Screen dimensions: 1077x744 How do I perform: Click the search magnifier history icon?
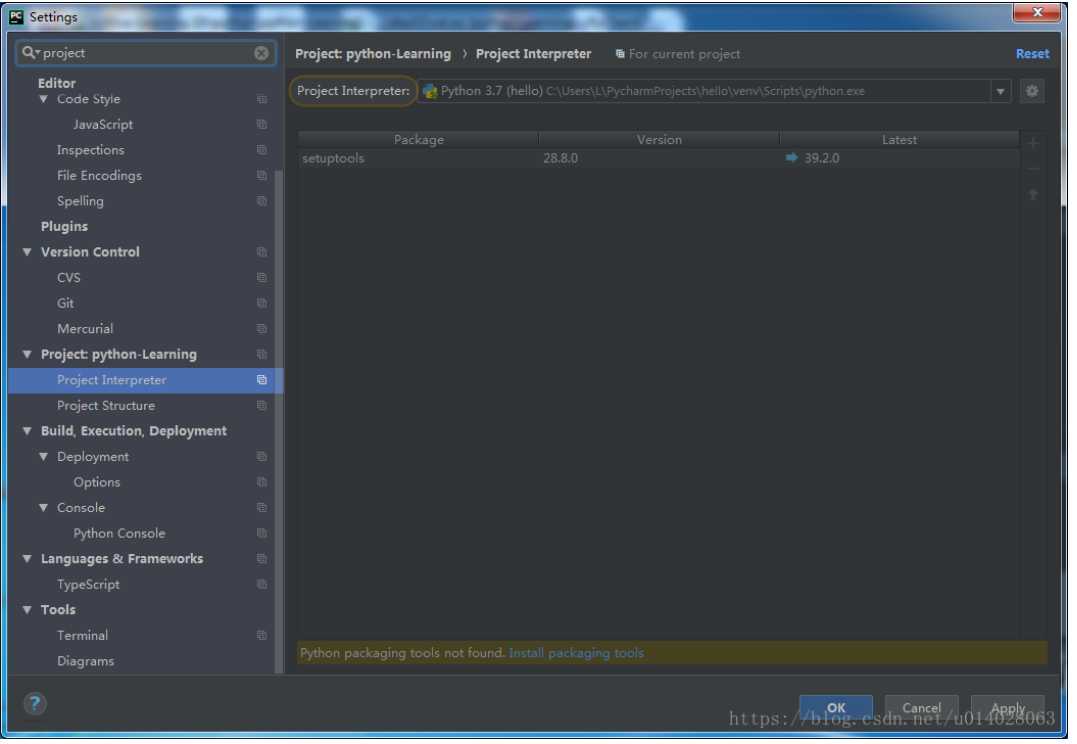[x=30, y=52]
